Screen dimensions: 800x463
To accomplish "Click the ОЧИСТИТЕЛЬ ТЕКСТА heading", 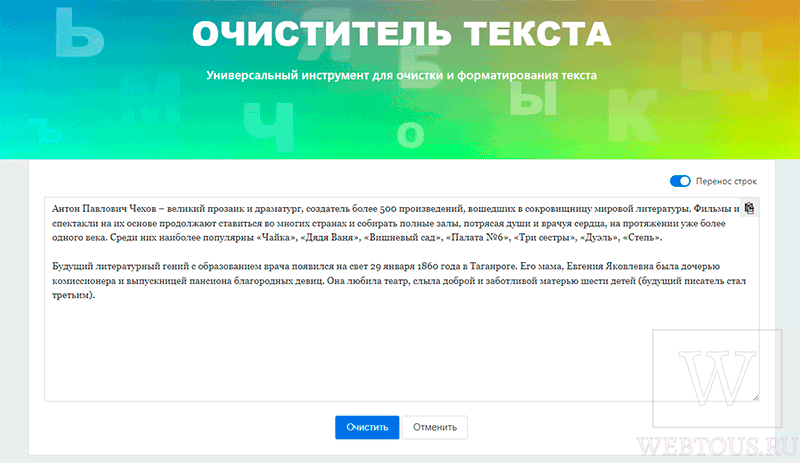I will 402,34.
